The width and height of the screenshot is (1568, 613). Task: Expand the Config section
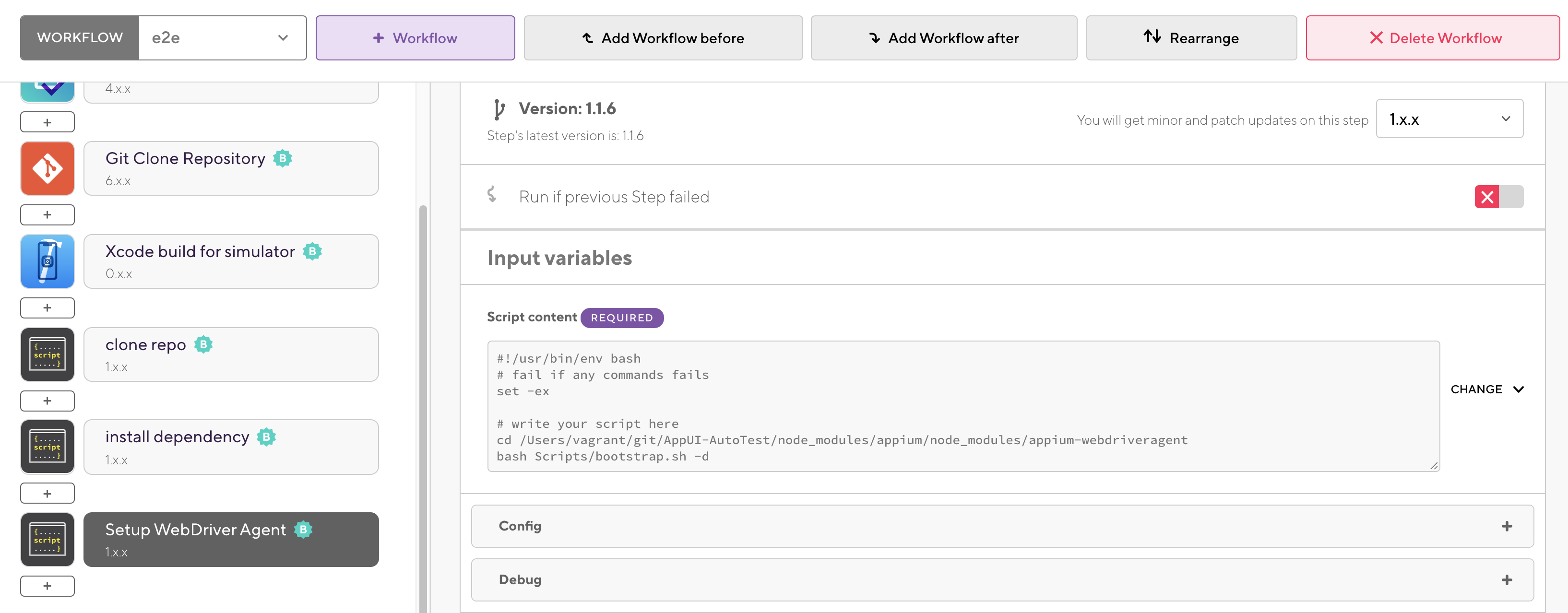point(1002,526)
